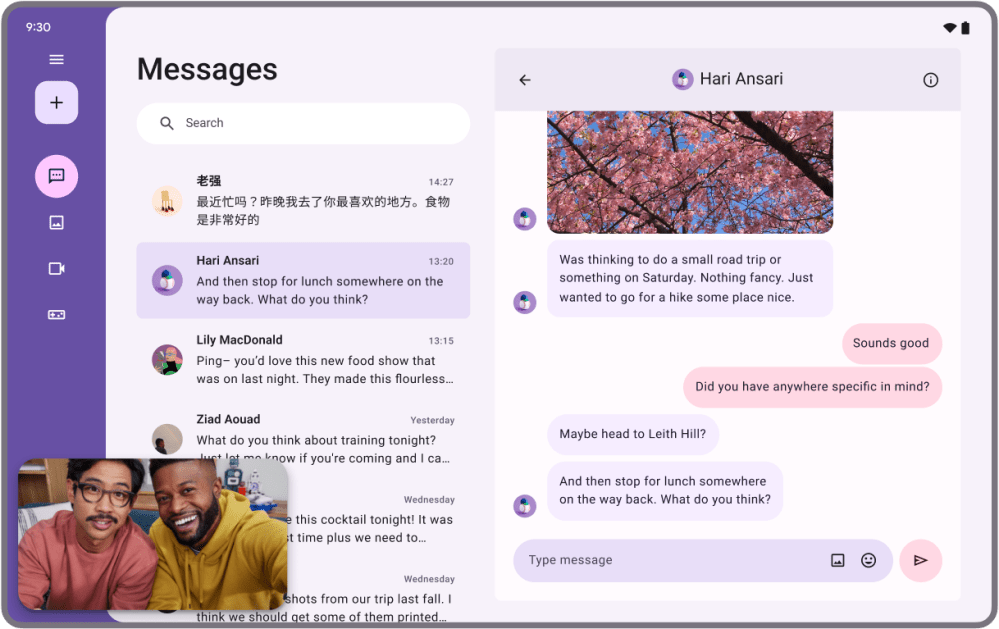Go back using the arrow in chat header

point(525,80)
